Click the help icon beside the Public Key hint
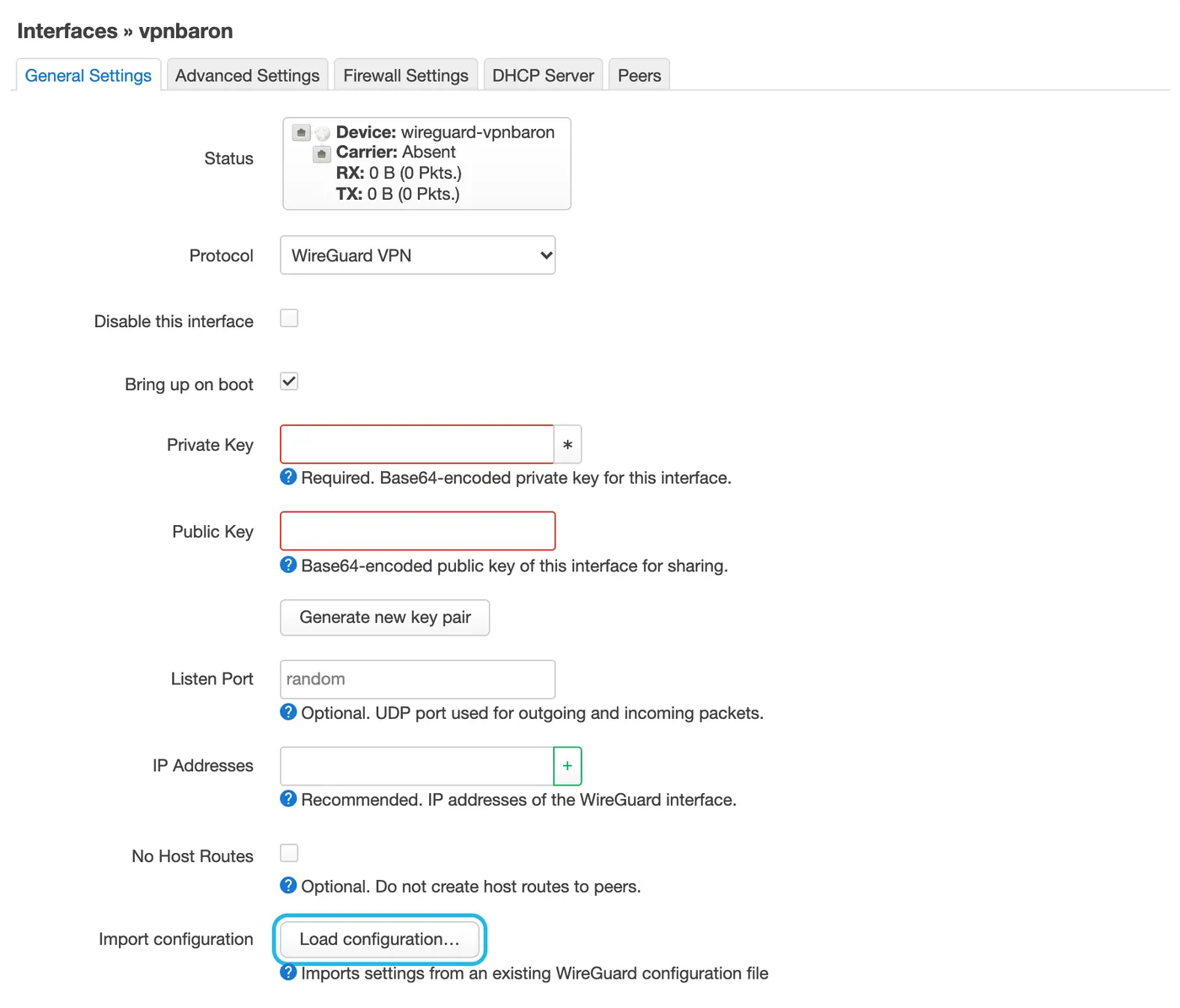This screenshot has width=1180, height=1008. tap(288, 565)
